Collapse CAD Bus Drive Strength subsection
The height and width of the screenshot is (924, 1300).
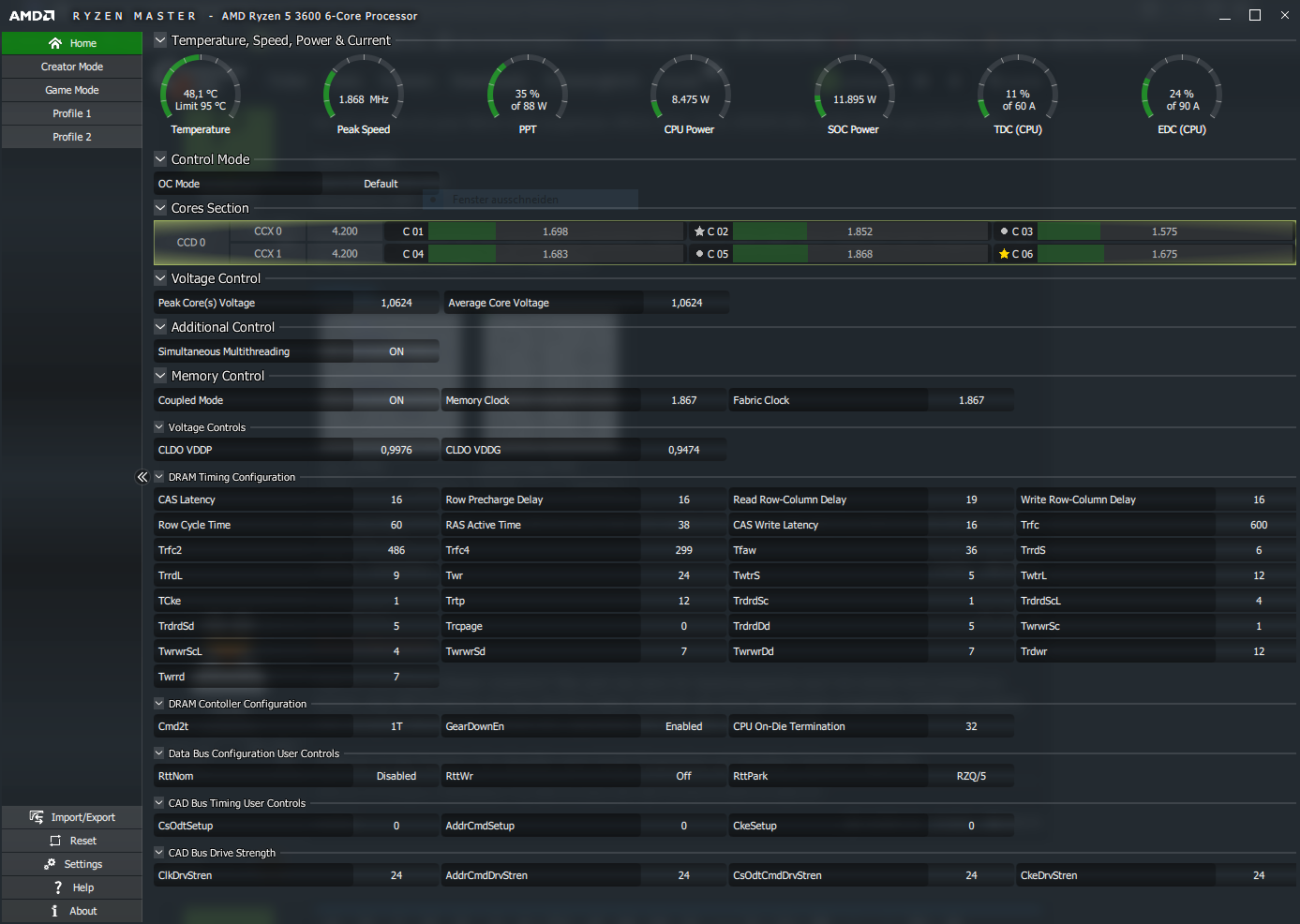(159, 853)
